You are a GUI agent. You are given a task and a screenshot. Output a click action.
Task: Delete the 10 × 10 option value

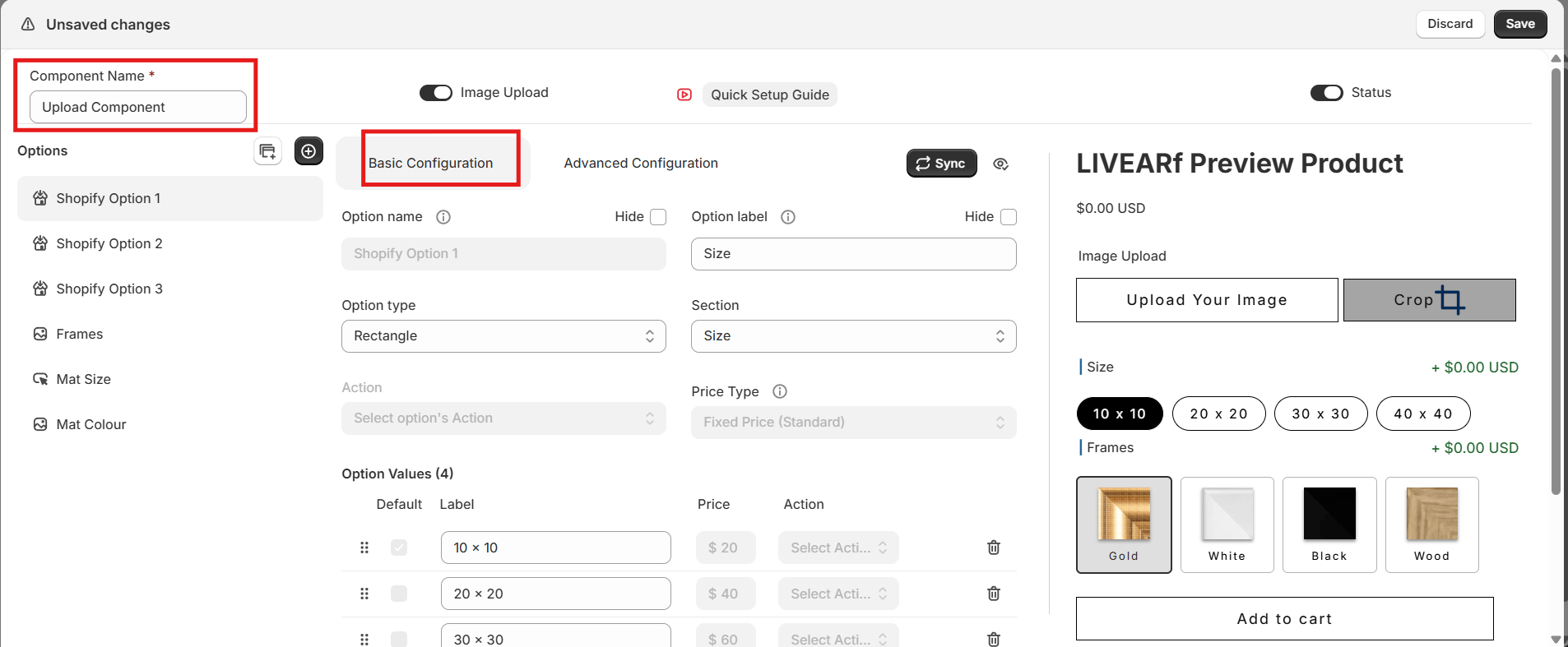click(994, 548)
